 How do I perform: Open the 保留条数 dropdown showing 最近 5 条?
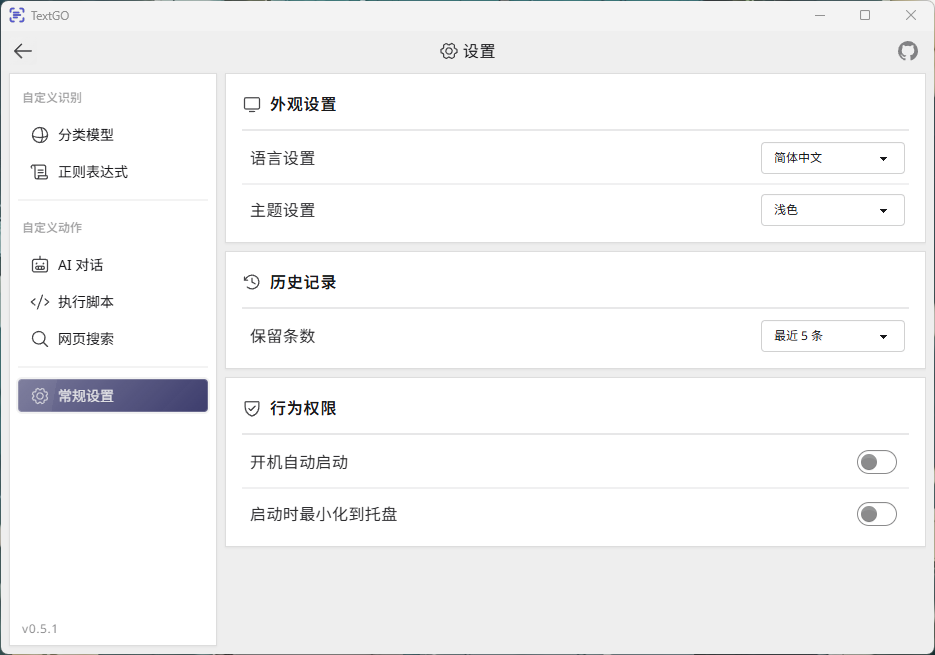[x=832, y=336]
